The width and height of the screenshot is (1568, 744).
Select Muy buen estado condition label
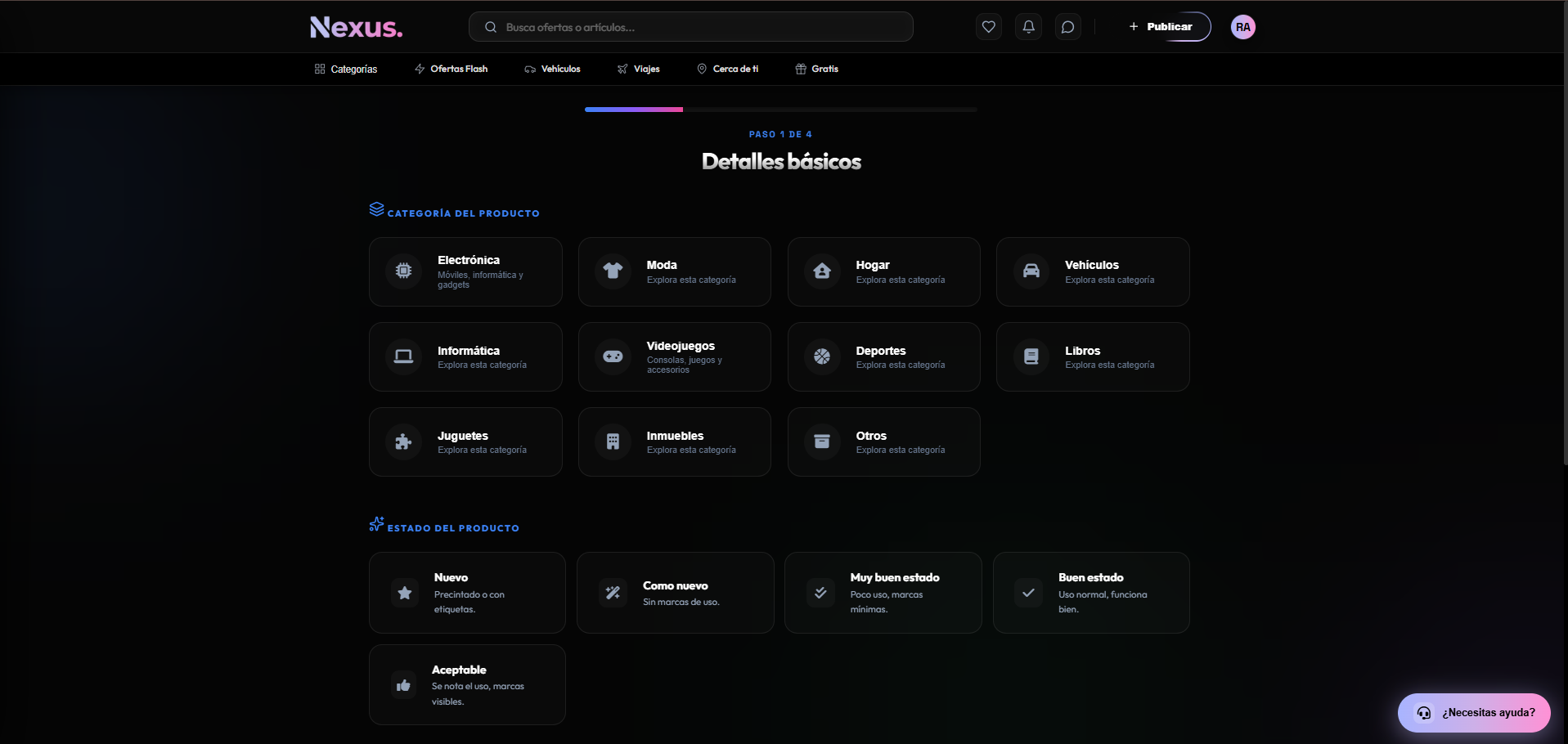(x=895, y=577)
